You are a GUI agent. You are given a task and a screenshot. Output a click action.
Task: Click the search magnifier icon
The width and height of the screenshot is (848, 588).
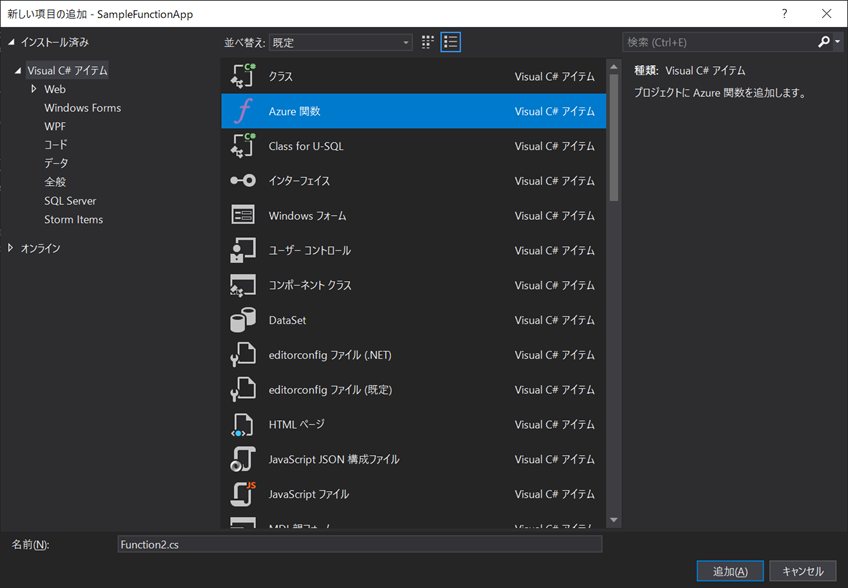(823, 42)
